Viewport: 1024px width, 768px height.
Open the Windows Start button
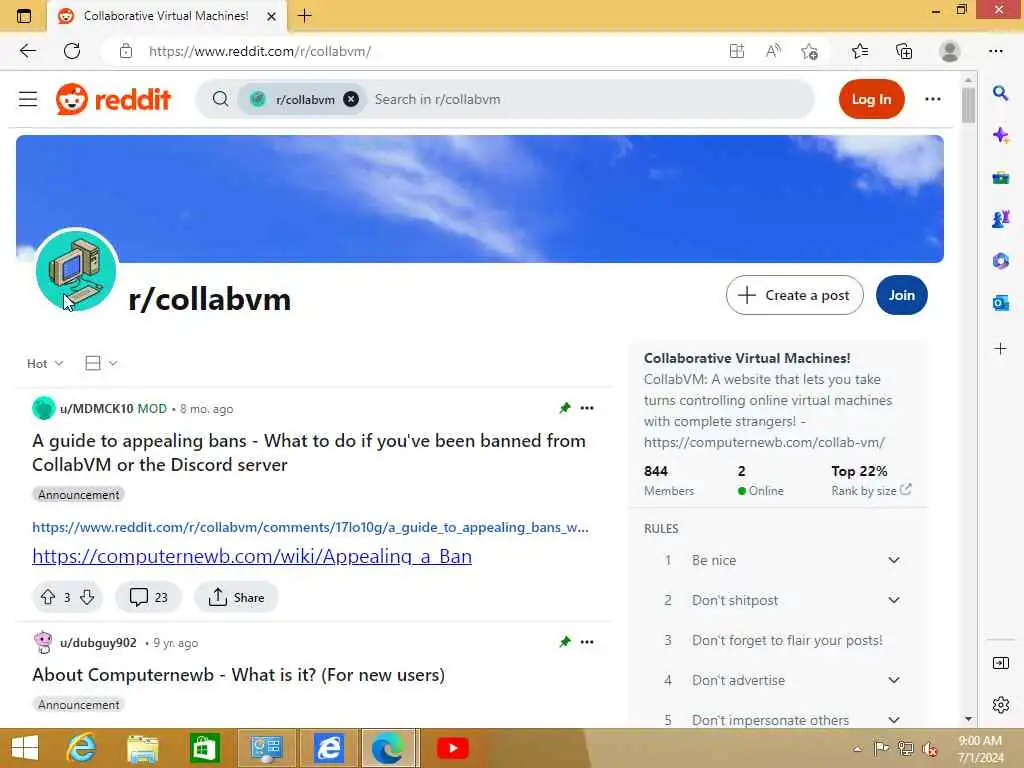pyautogui.click(x=25, y=748)
